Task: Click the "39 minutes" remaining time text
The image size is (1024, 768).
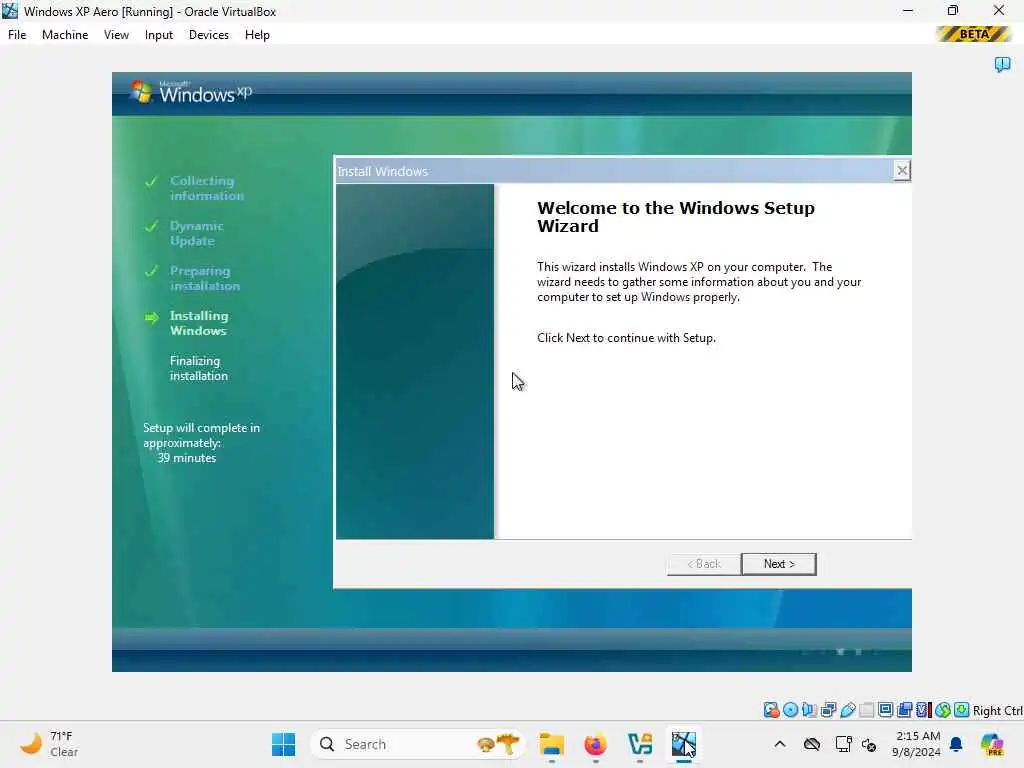Action: 187,458
